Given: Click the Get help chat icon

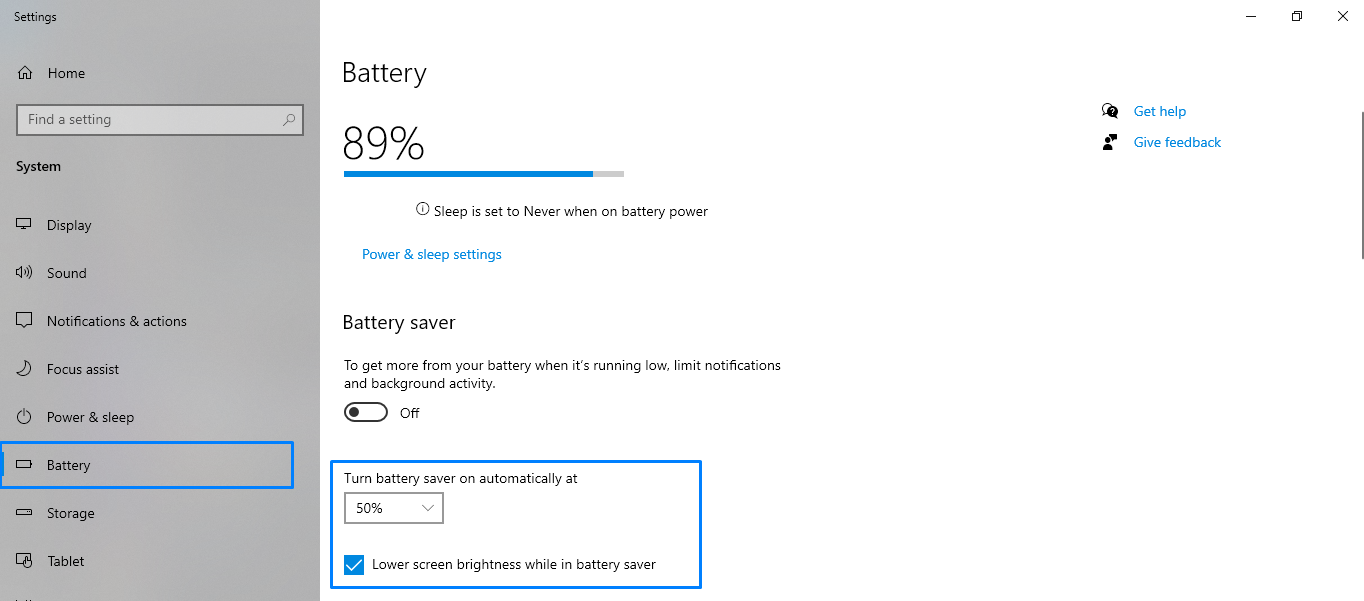Looking at the screenshot, I should click(1110, 111).
